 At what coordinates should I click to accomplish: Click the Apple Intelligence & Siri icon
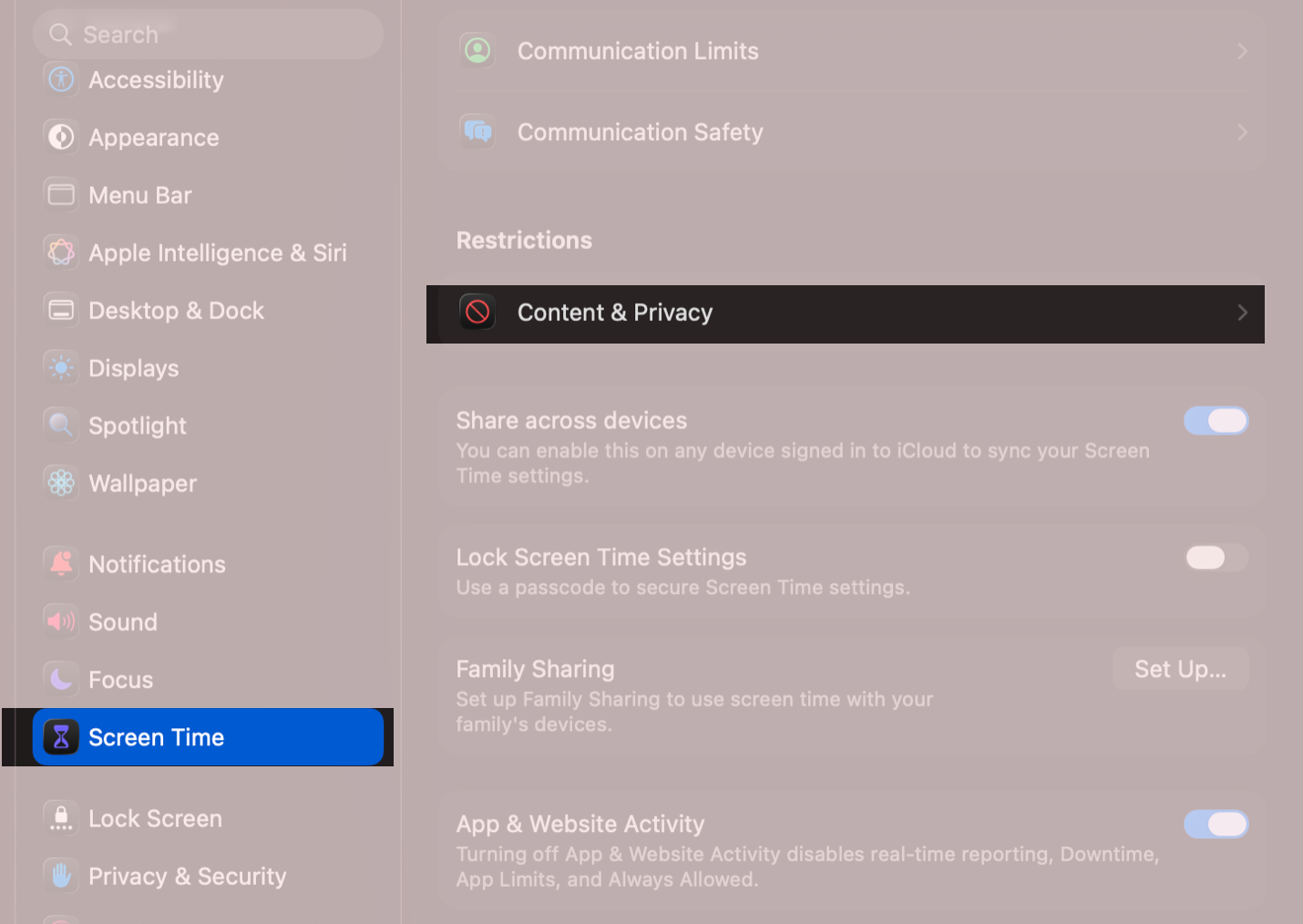(60, 252)
